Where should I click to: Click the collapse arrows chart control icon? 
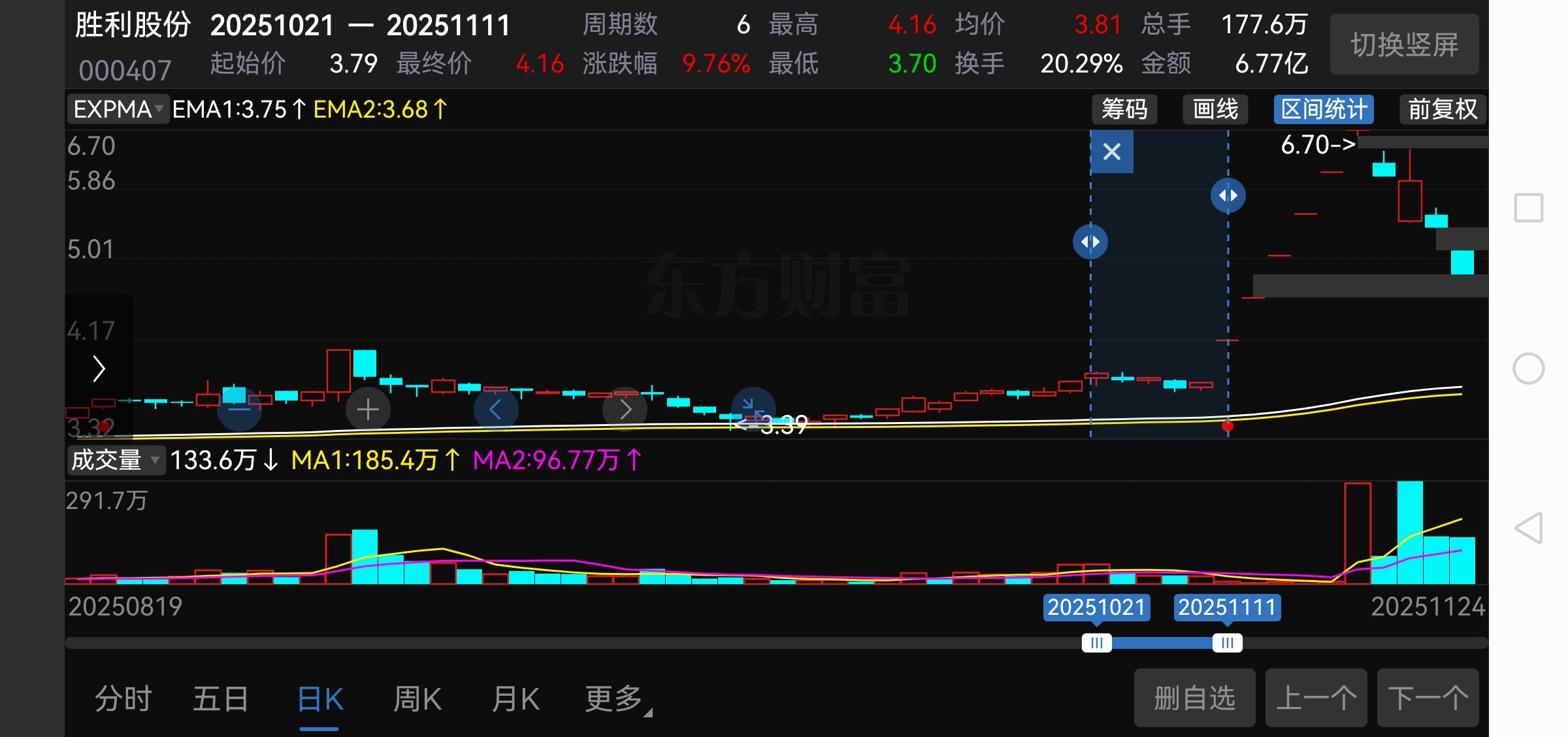[753, 408]
